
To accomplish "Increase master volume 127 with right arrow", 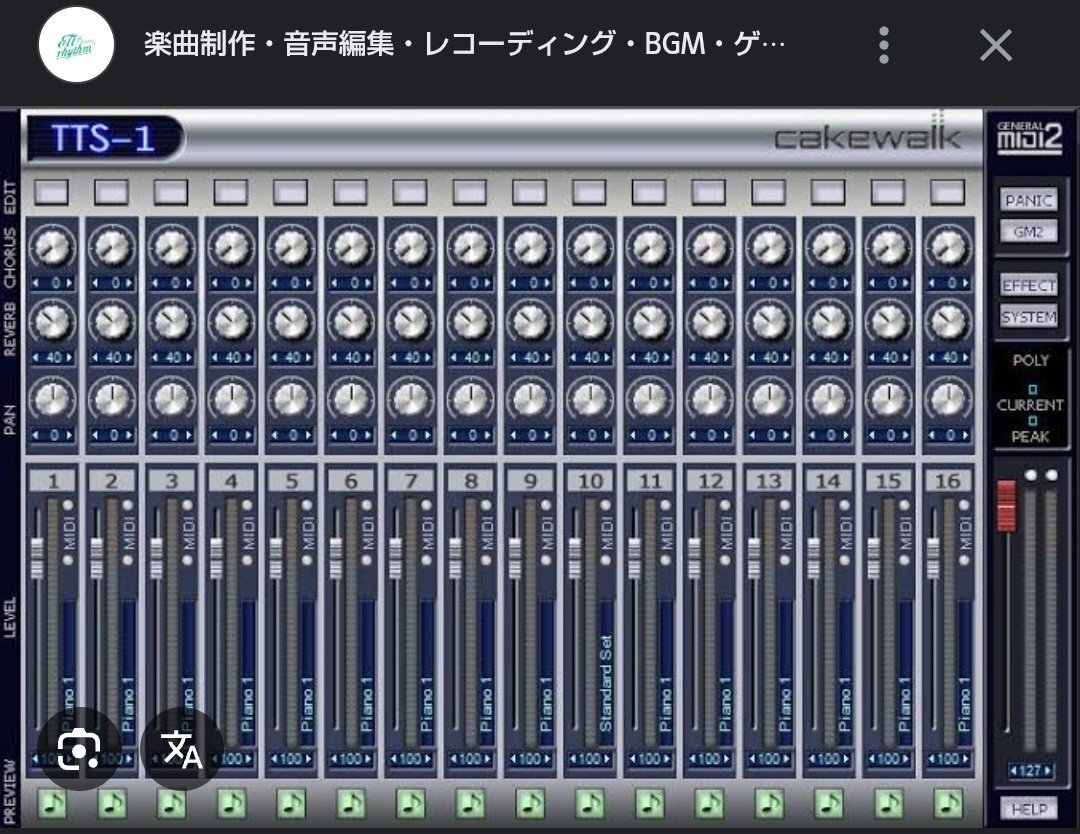I will pos(1048,771).
